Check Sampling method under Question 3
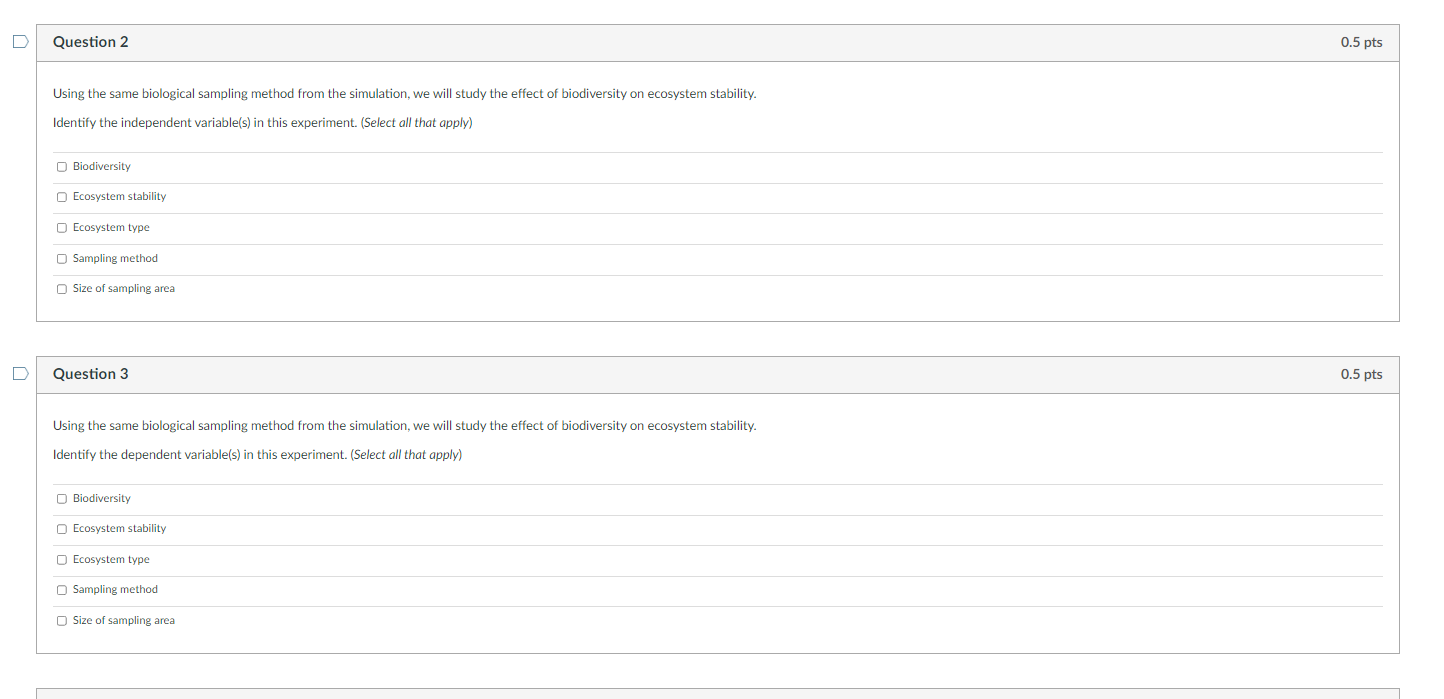The image size is (1444, 699). (61, 589)
